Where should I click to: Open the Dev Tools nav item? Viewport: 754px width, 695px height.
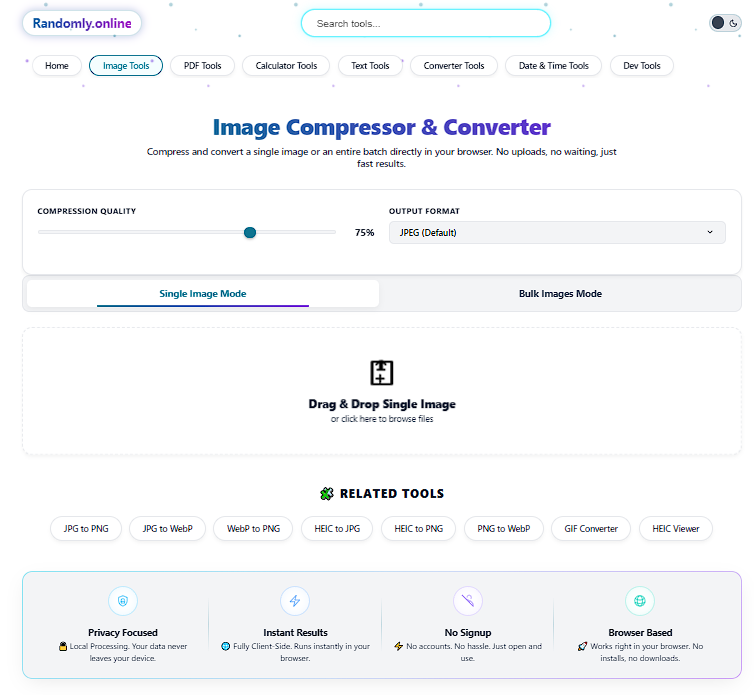point(641,65)
